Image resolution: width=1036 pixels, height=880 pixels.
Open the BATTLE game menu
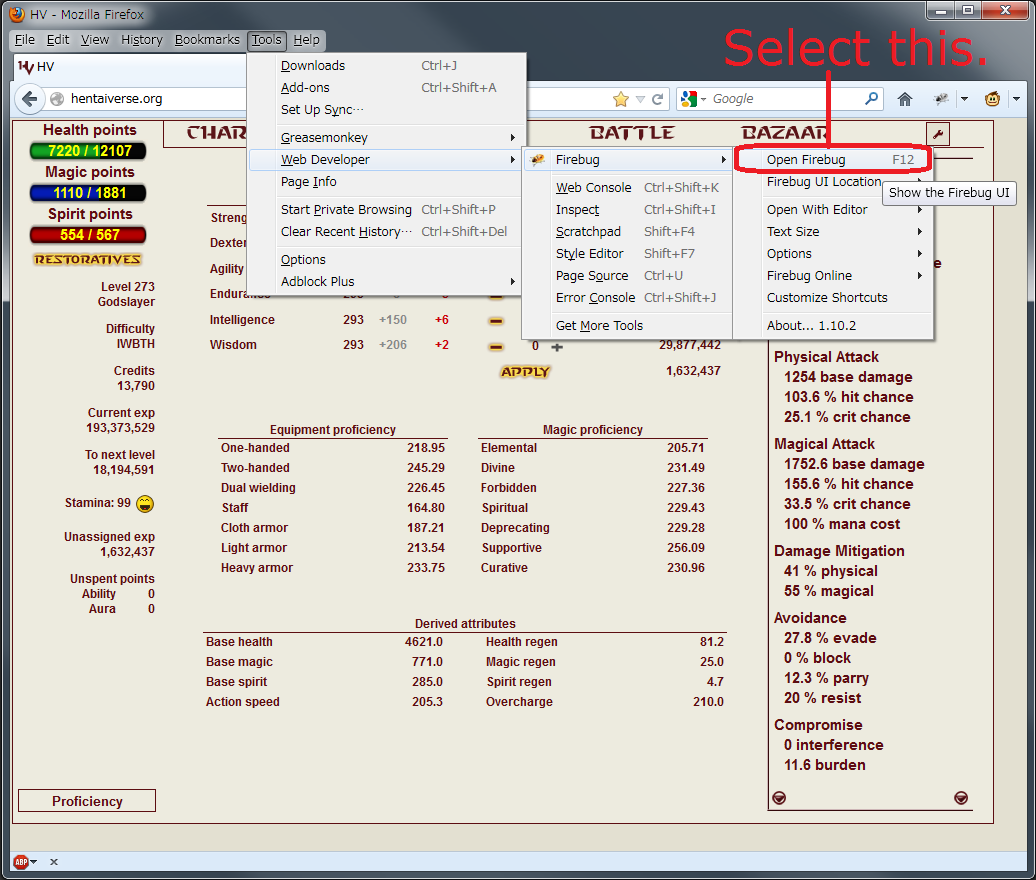[x=631, y=133]
